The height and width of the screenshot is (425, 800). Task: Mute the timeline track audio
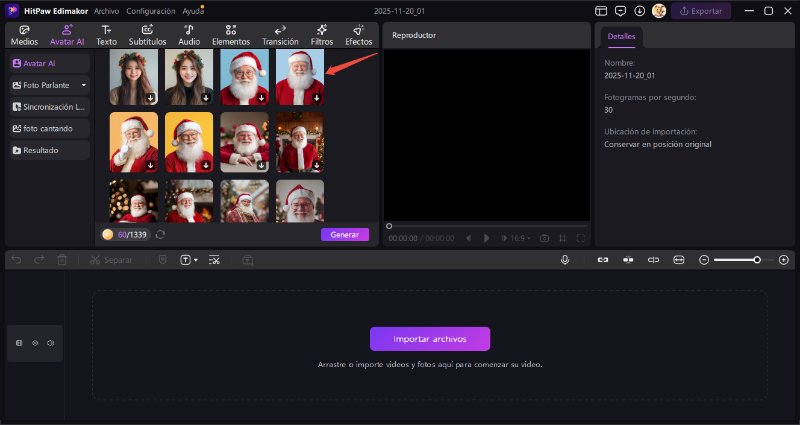click(x=50, y=343)
